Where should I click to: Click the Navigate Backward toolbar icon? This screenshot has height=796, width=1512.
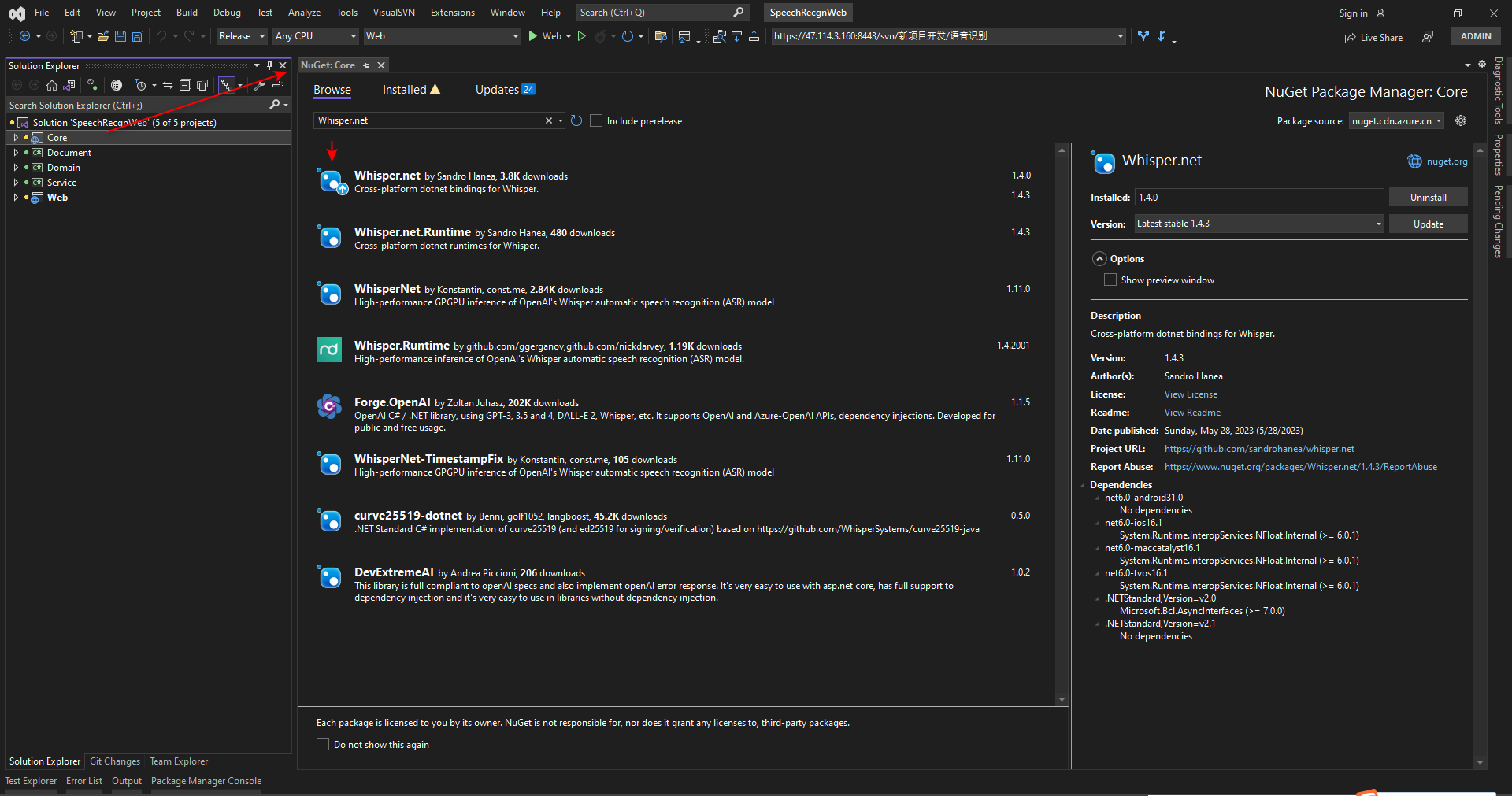25,36
